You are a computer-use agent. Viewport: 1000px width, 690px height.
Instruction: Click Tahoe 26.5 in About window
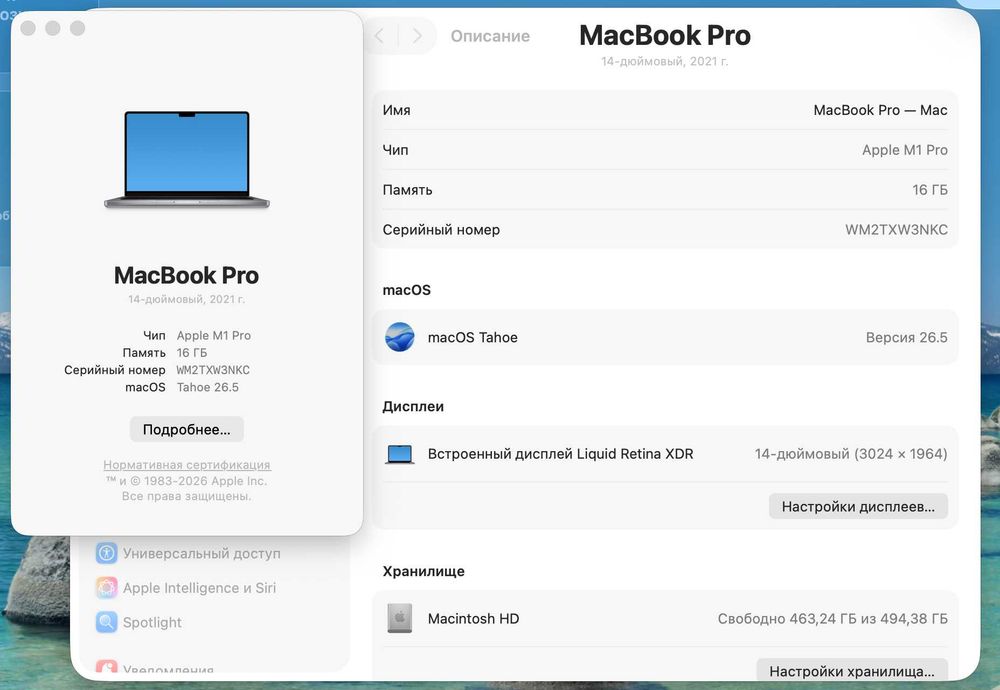point(208,387)
